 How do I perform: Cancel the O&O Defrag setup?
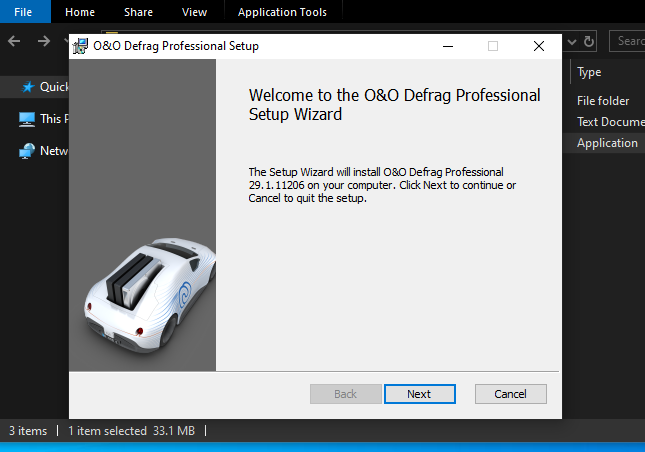(510, 394)
